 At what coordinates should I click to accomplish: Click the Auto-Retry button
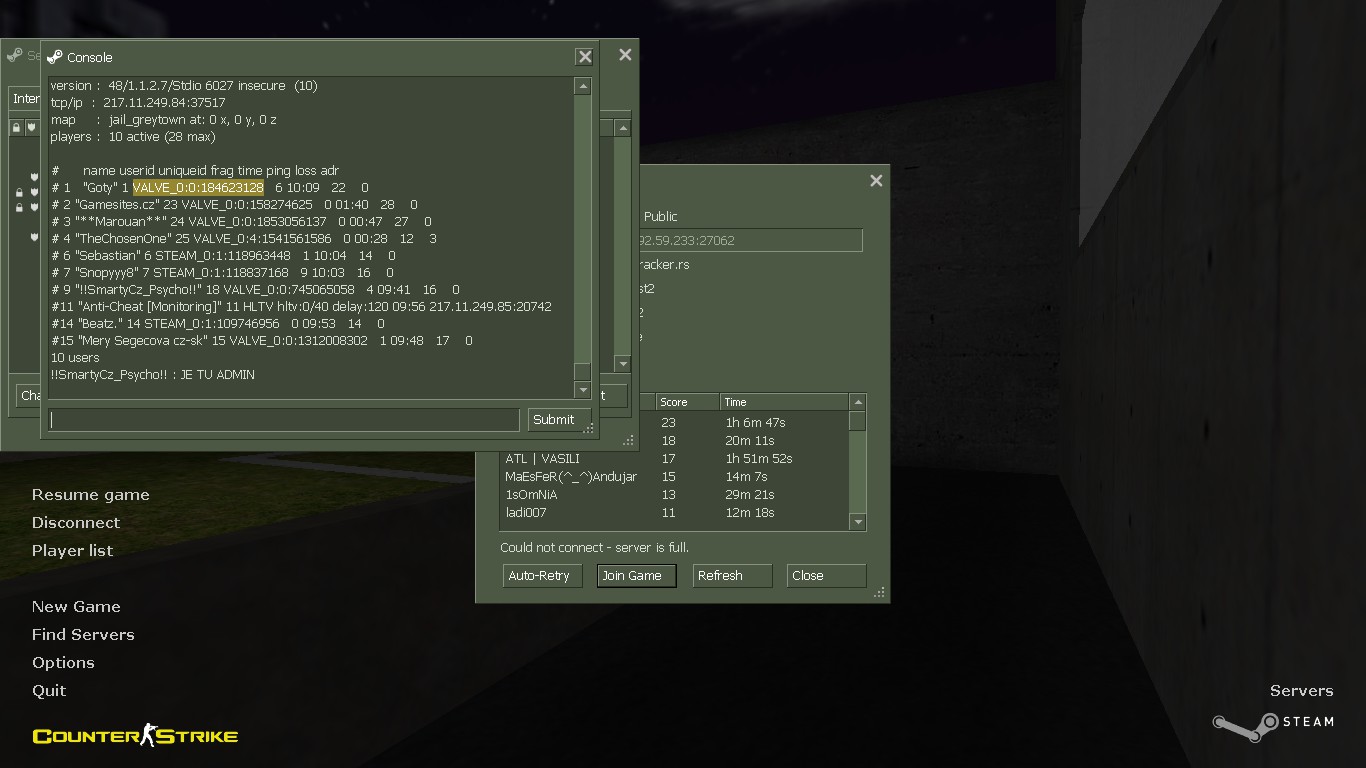542,576
